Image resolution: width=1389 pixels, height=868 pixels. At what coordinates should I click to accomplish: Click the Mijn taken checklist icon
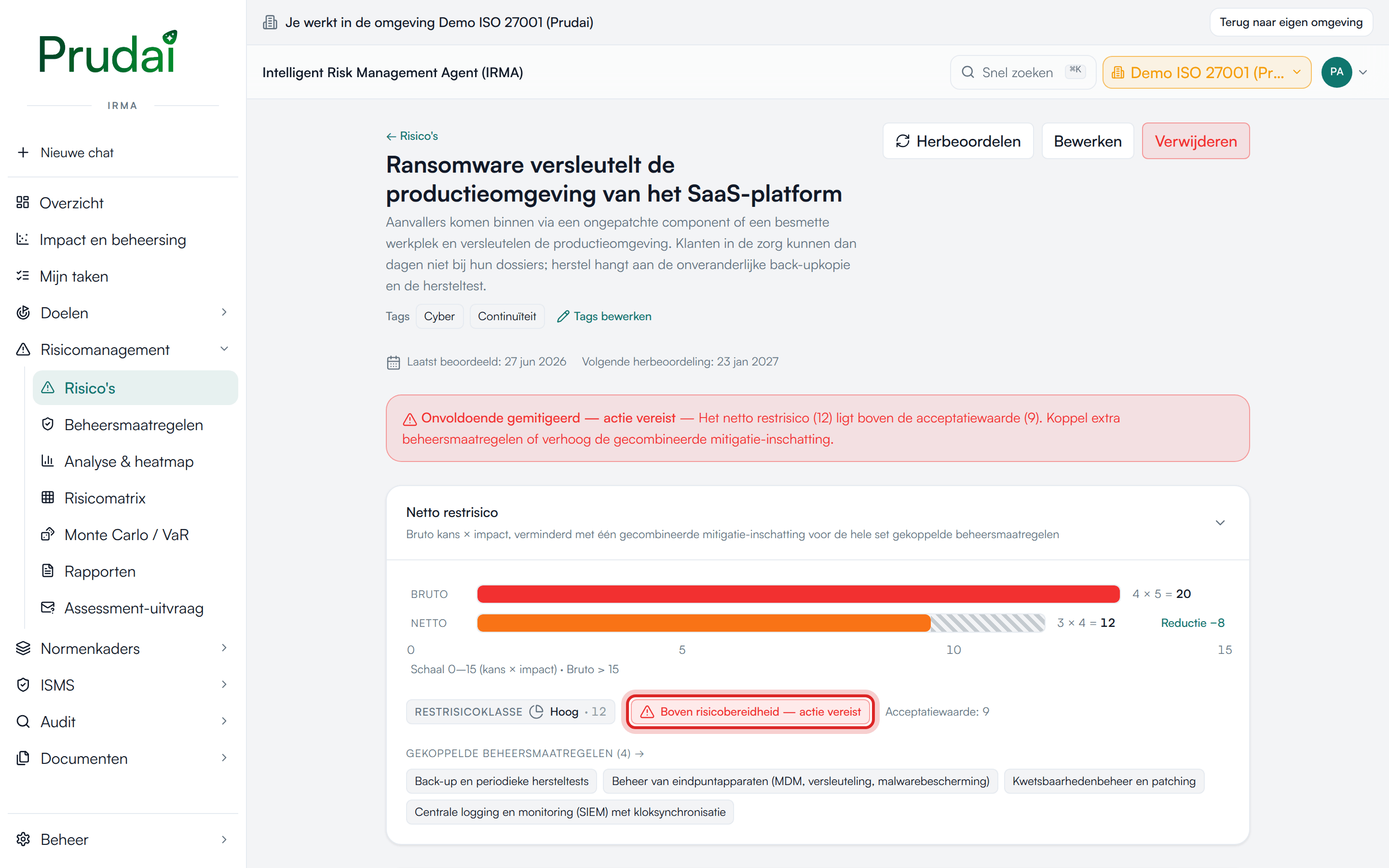coord(22,275)
